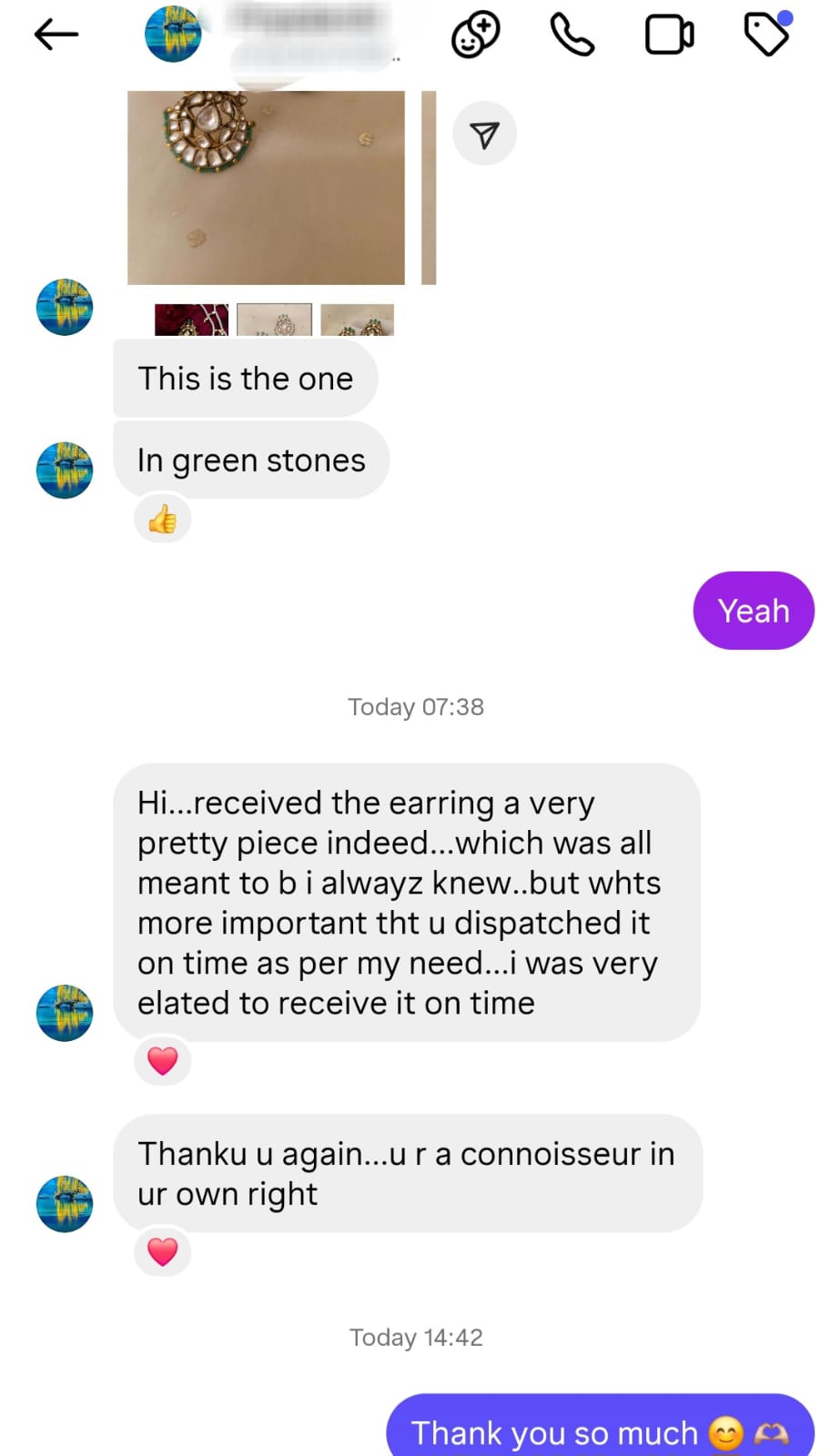Viewport: 831px width, 1456px height.
Task: Tap avatar beside 'In green stones' message
Action: pos(65,470)
